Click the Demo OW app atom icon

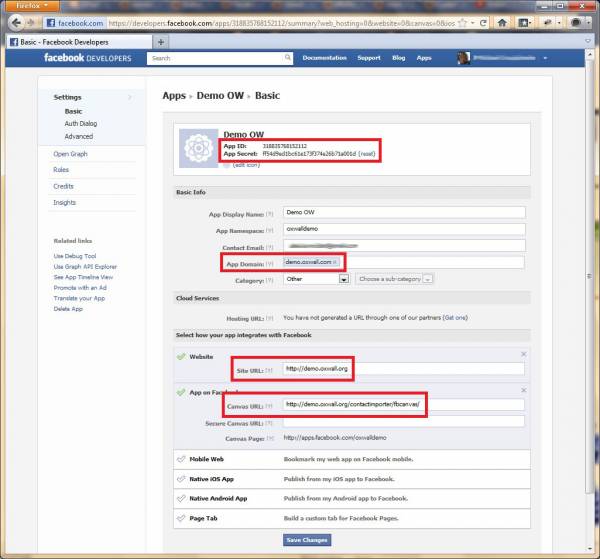(x=198, y=148)
